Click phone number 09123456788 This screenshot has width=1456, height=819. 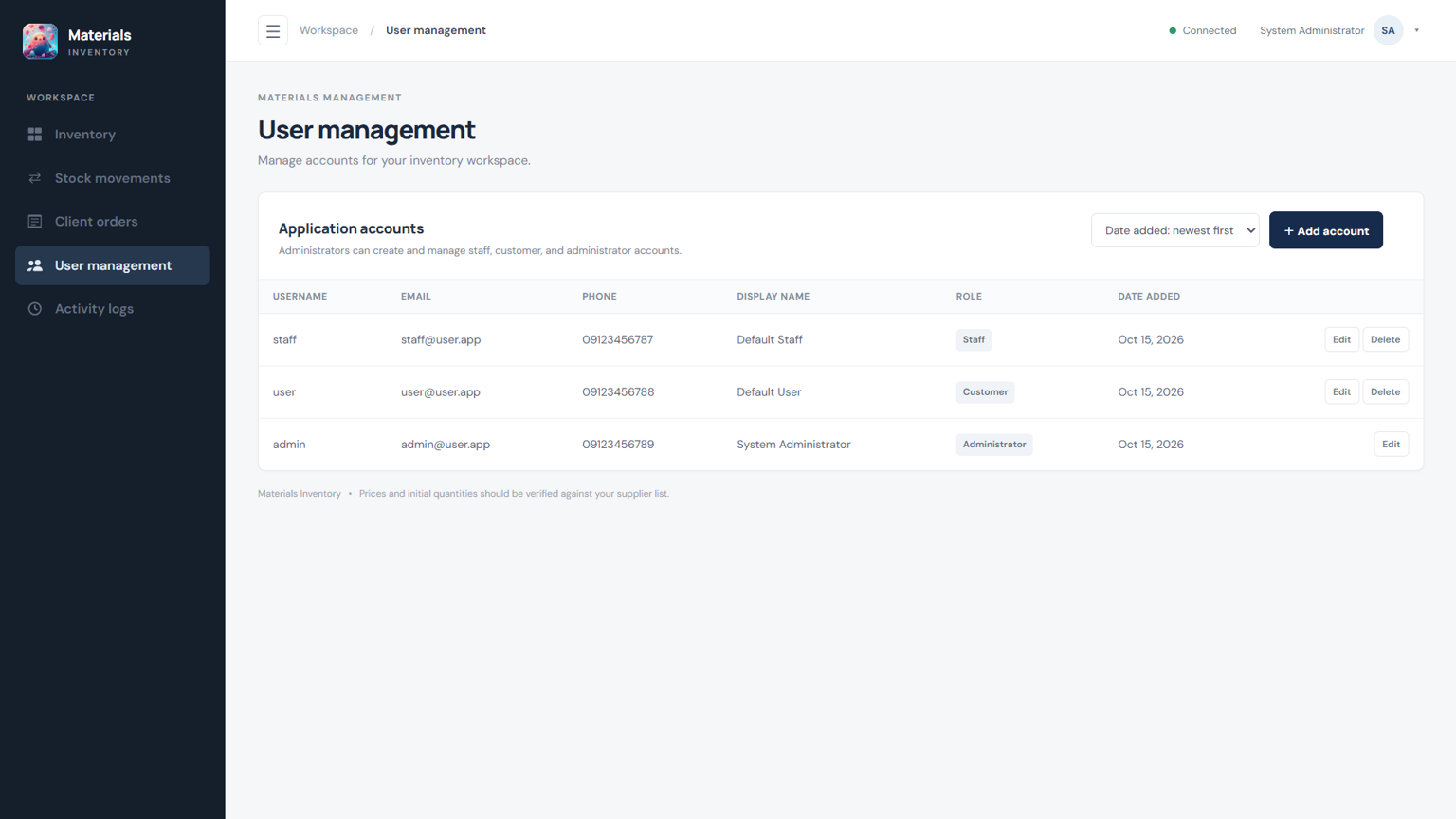pos(618,391)
